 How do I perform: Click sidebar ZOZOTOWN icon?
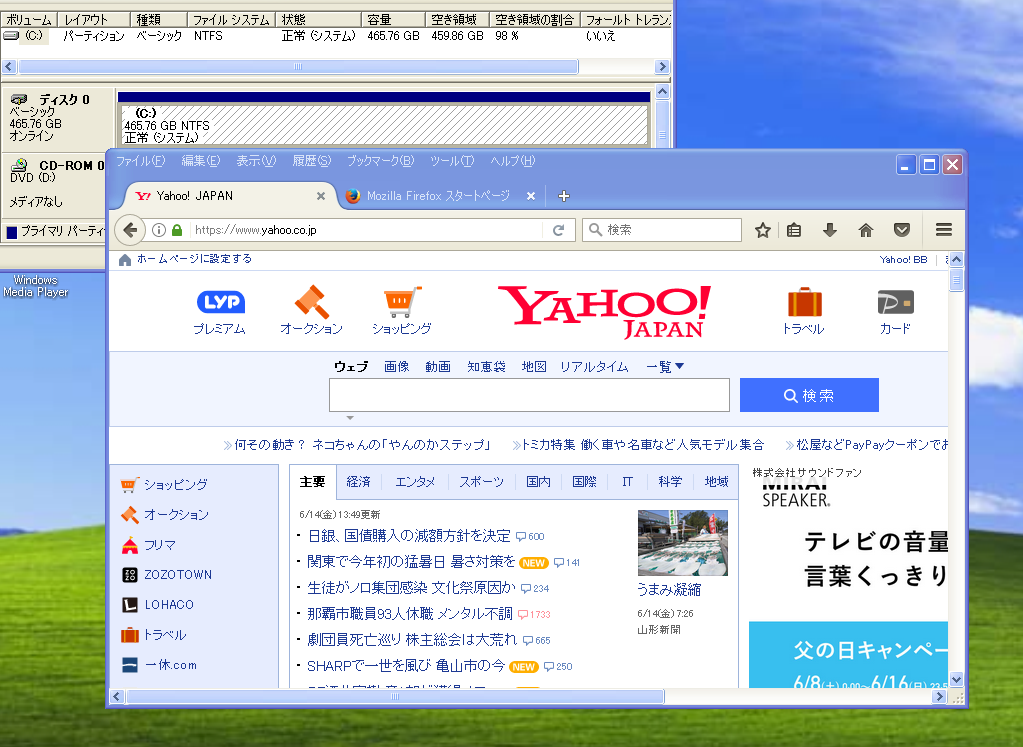click(x=130, y=575)
